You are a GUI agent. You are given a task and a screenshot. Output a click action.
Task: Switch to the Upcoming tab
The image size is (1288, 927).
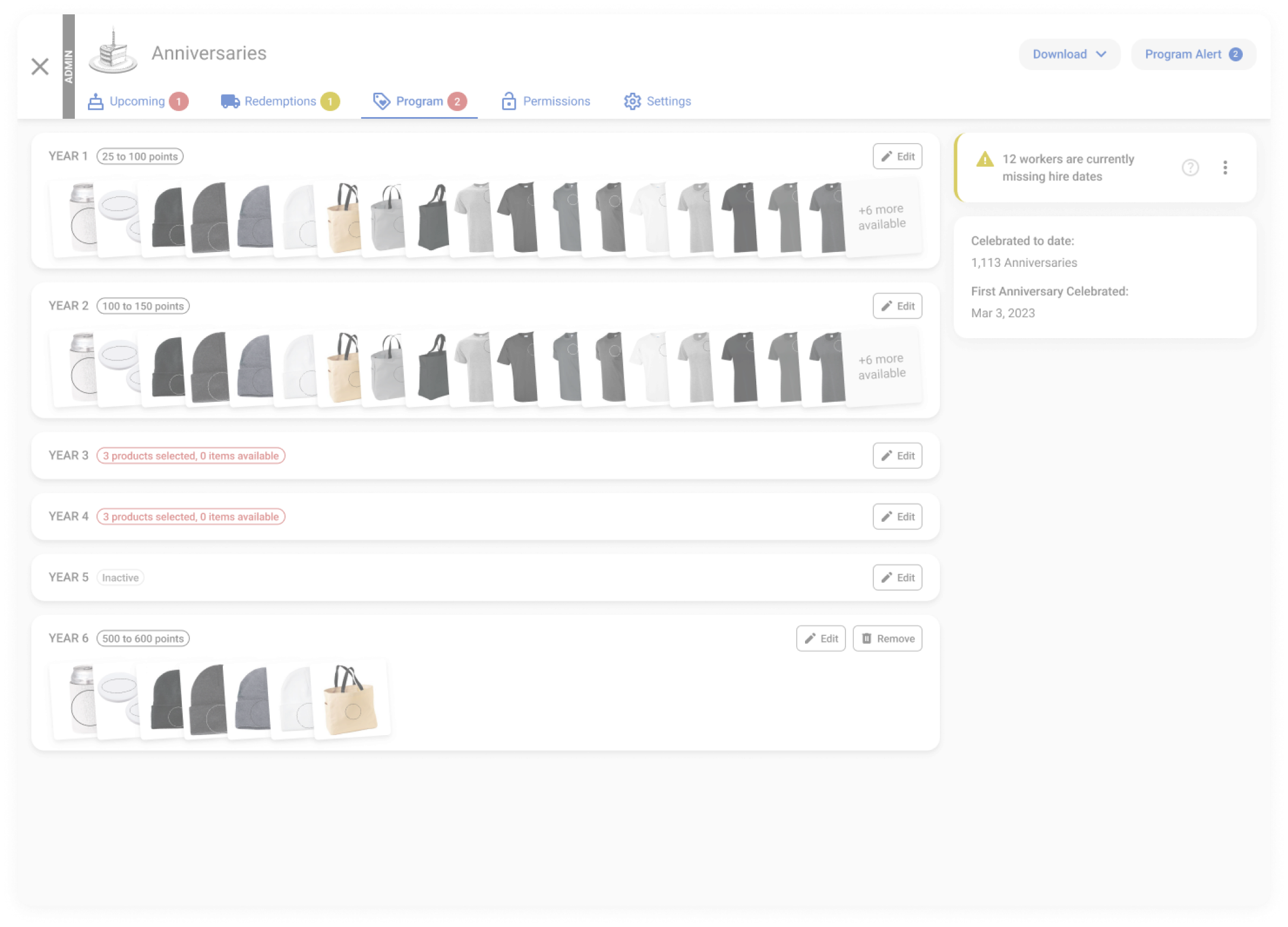click(137, 102)
